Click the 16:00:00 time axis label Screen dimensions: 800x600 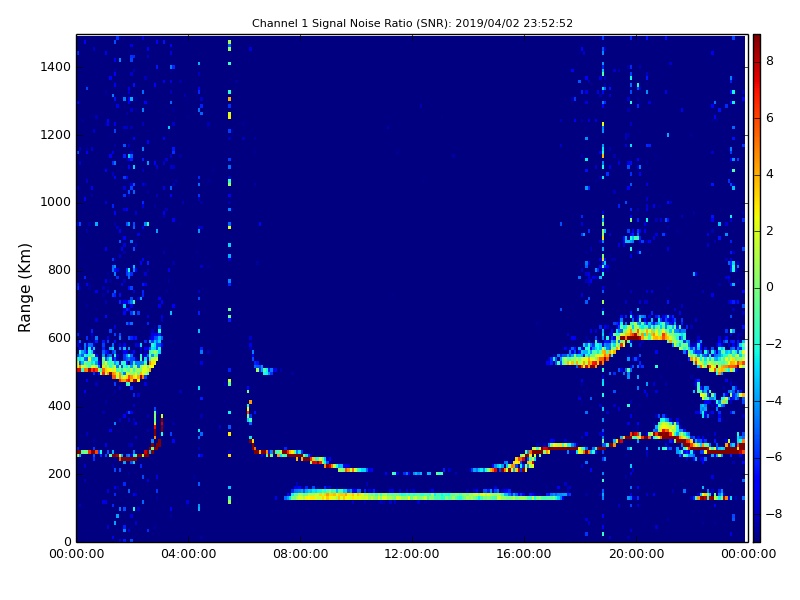pyautogui.click(x=524, y=554)
